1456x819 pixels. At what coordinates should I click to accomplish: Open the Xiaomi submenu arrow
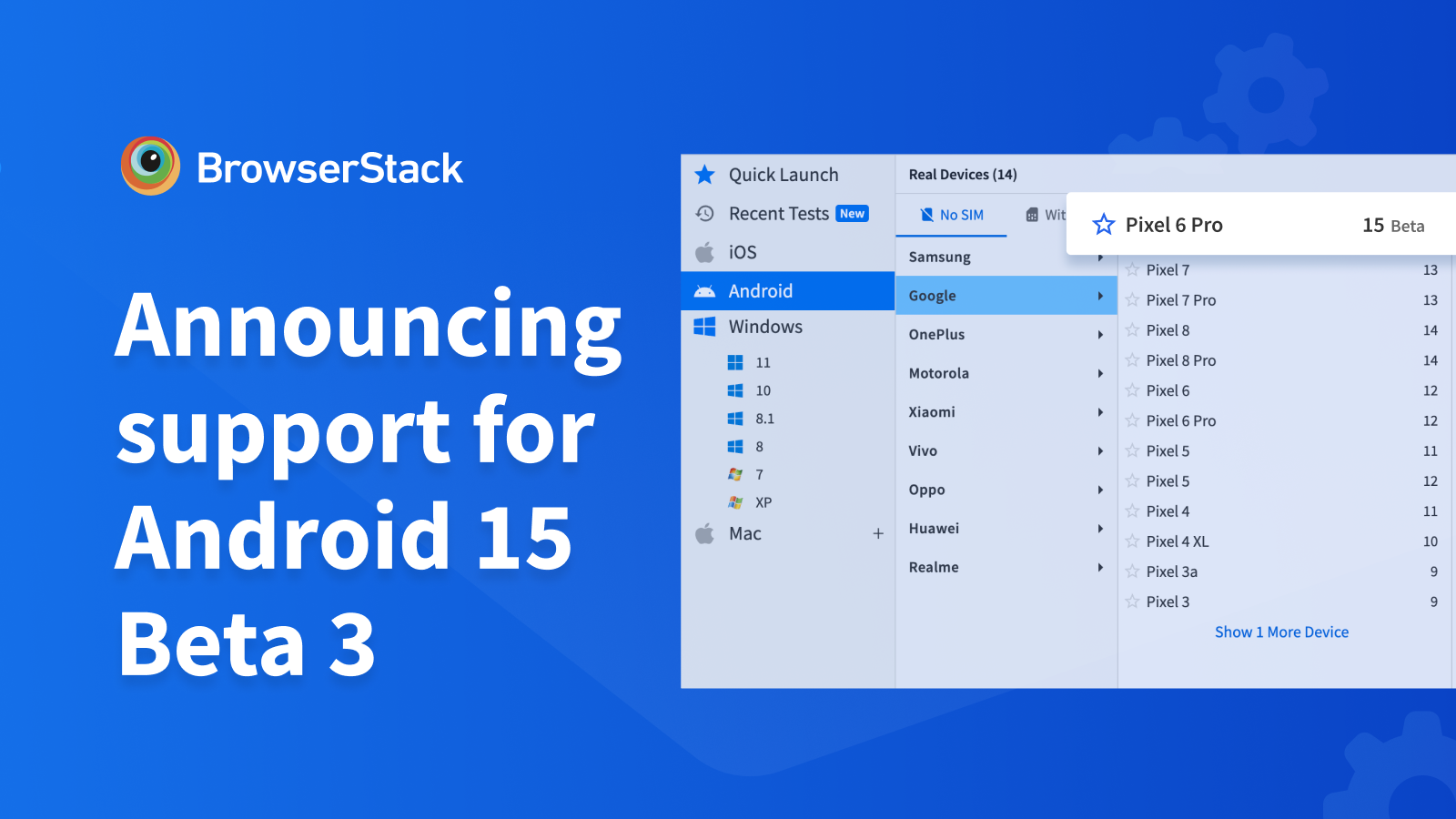(1100, 412)
